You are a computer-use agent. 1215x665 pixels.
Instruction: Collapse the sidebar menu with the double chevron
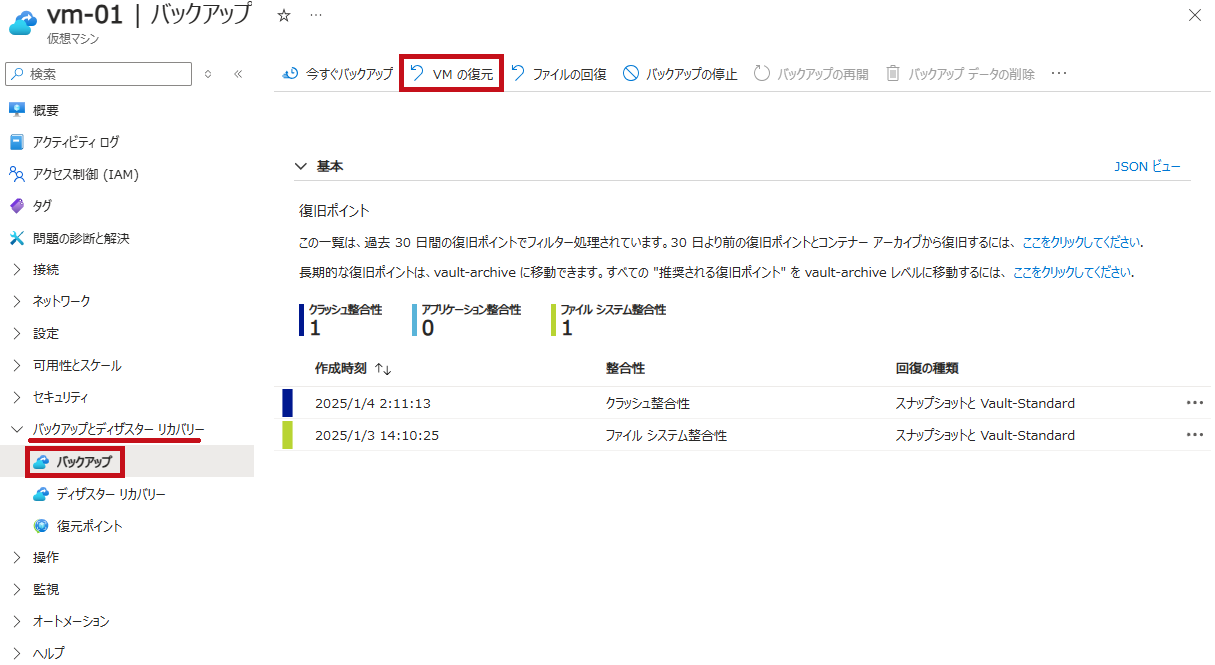click(x=238, y=74)
